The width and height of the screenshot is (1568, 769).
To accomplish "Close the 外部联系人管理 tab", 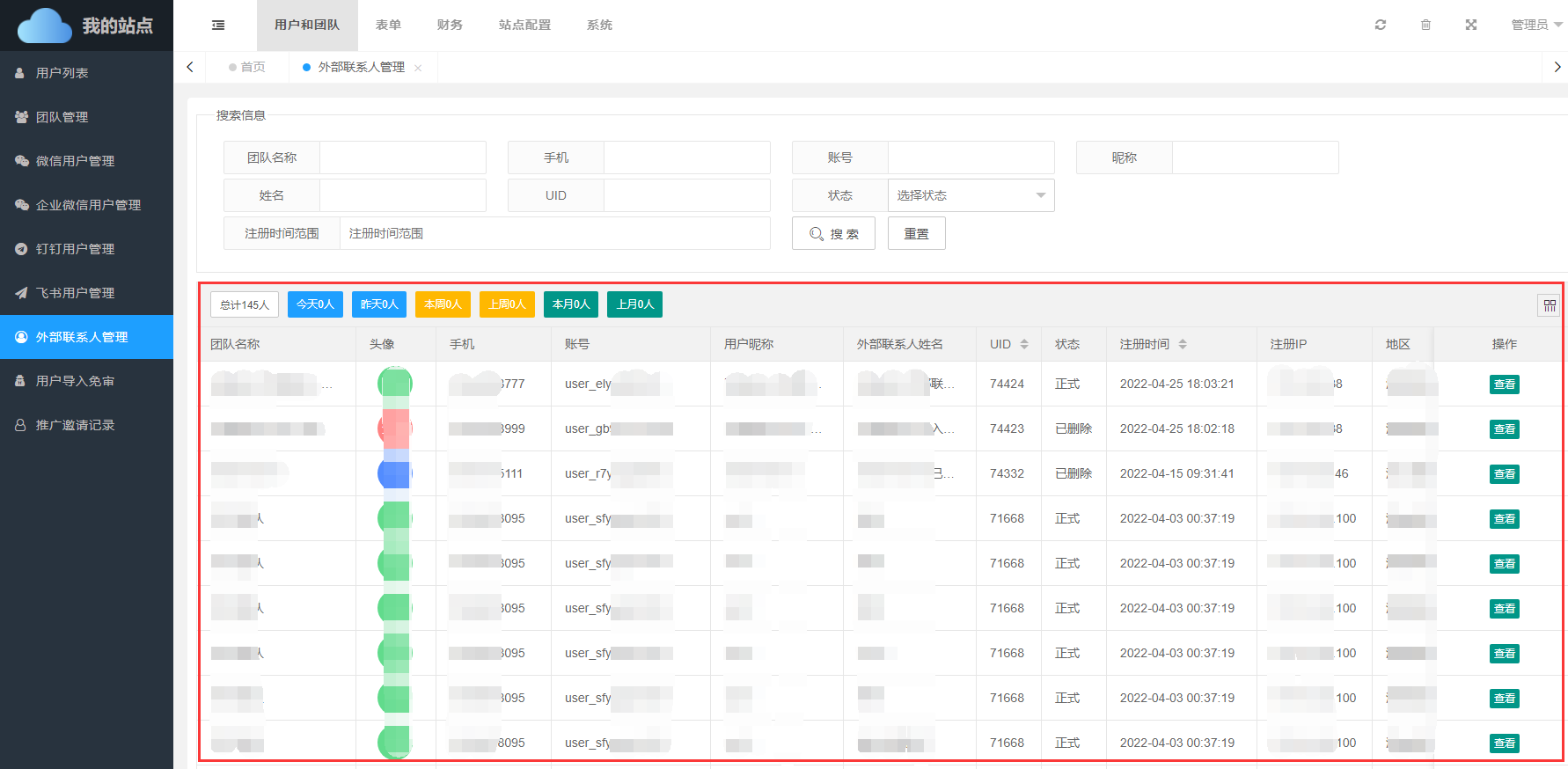I will pyautogui.click(x=418, y=68).
